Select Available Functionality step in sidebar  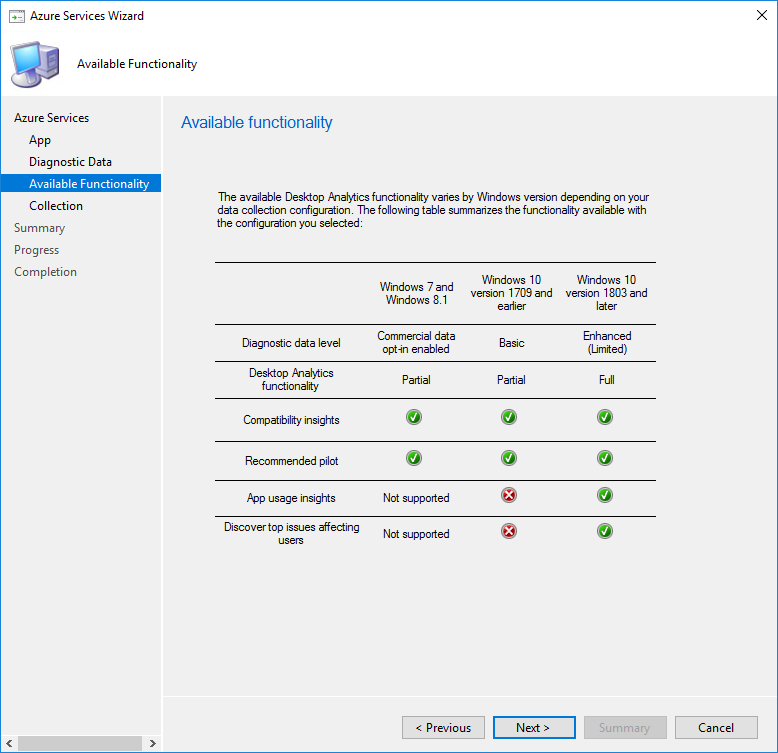[81, 183]
